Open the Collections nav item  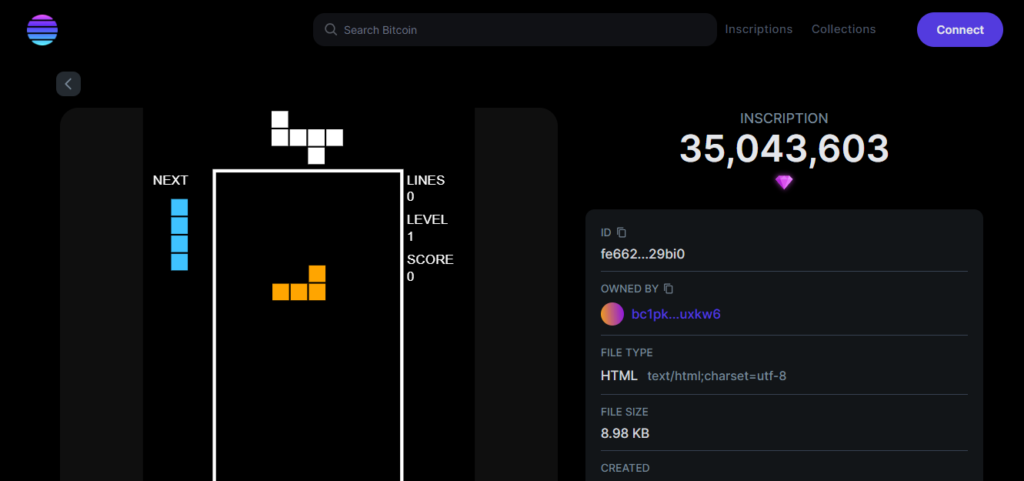pyautogui.click(x=843, y=30)
